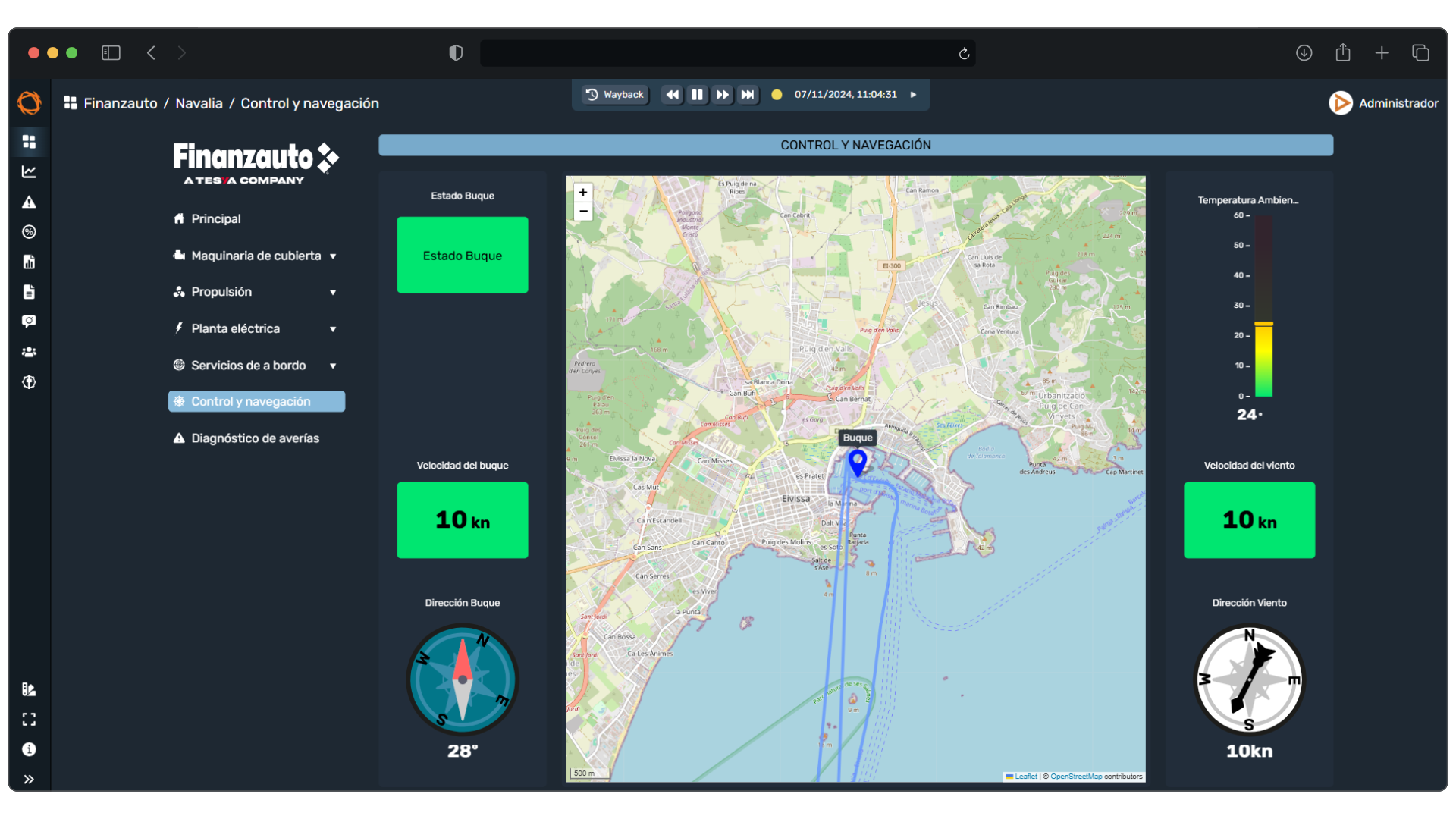This screenshot has width=1456, height=819.
Task: Select Diagnóstico de averías in the menu
Action: (256, 438)
